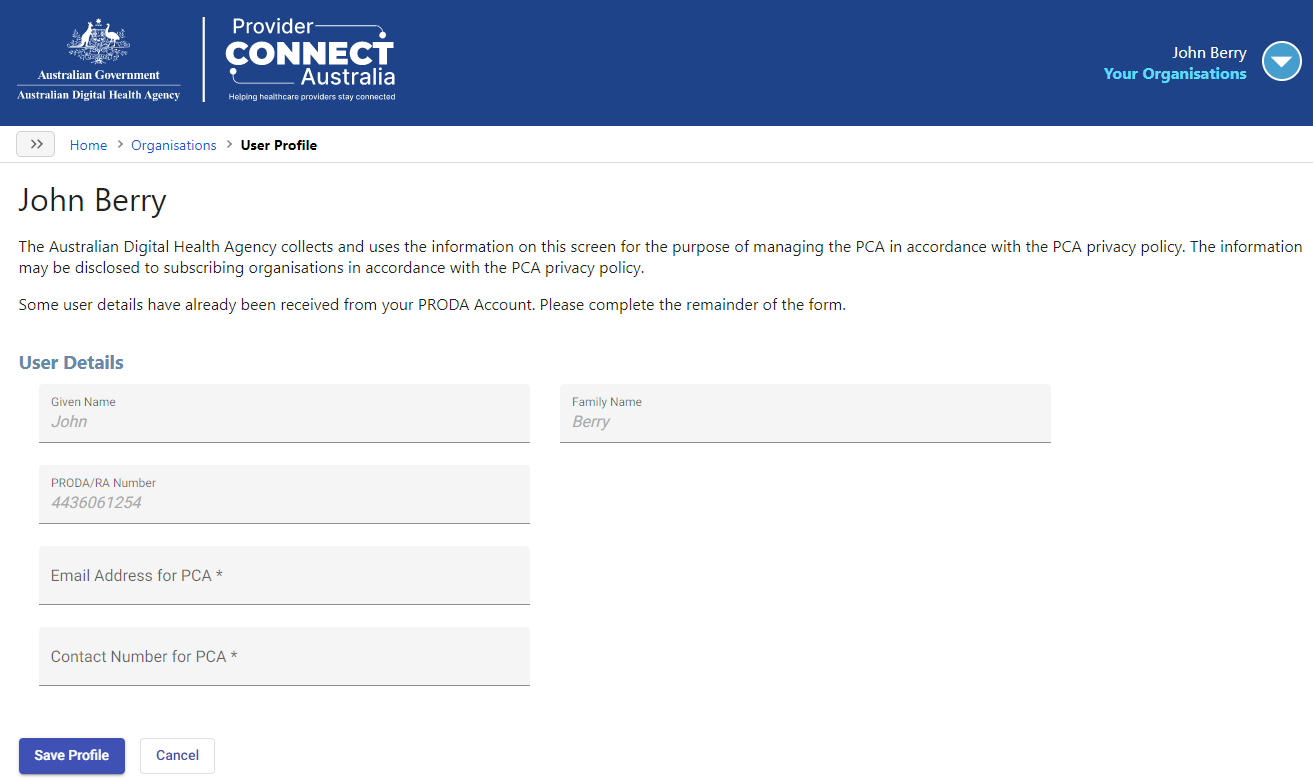
Task: Click the Provider Connect Australia logo
Action: 310,59
